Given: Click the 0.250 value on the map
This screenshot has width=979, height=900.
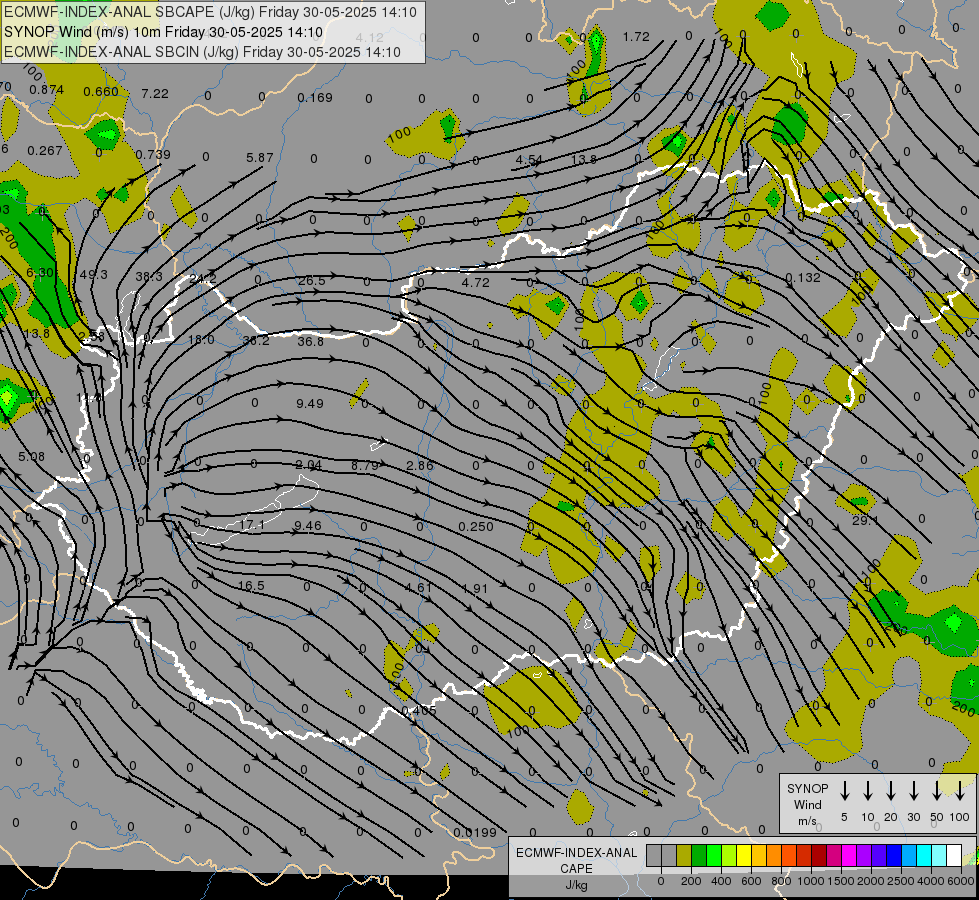Looking at the screenshot, I should point(476,527).
